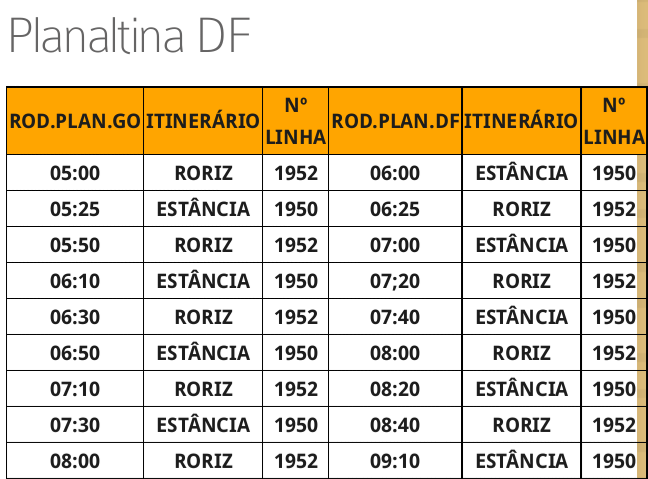This screenshot has height=479, width=648.
Task: Select the 07:30 time cell
Action: [x=75, y=425]
